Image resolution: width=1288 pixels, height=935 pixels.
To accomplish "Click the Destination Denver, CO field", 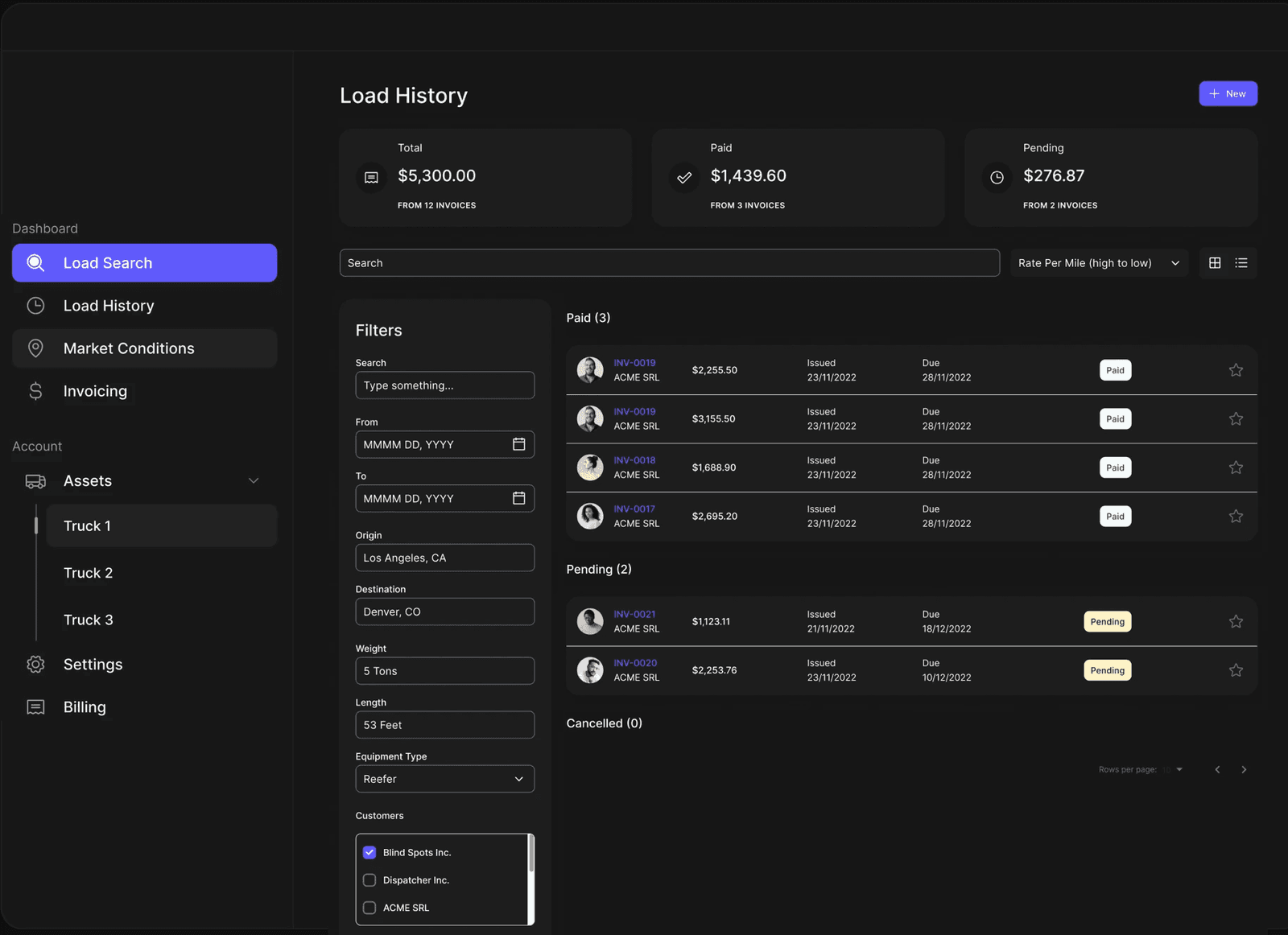I will point(445,612).
